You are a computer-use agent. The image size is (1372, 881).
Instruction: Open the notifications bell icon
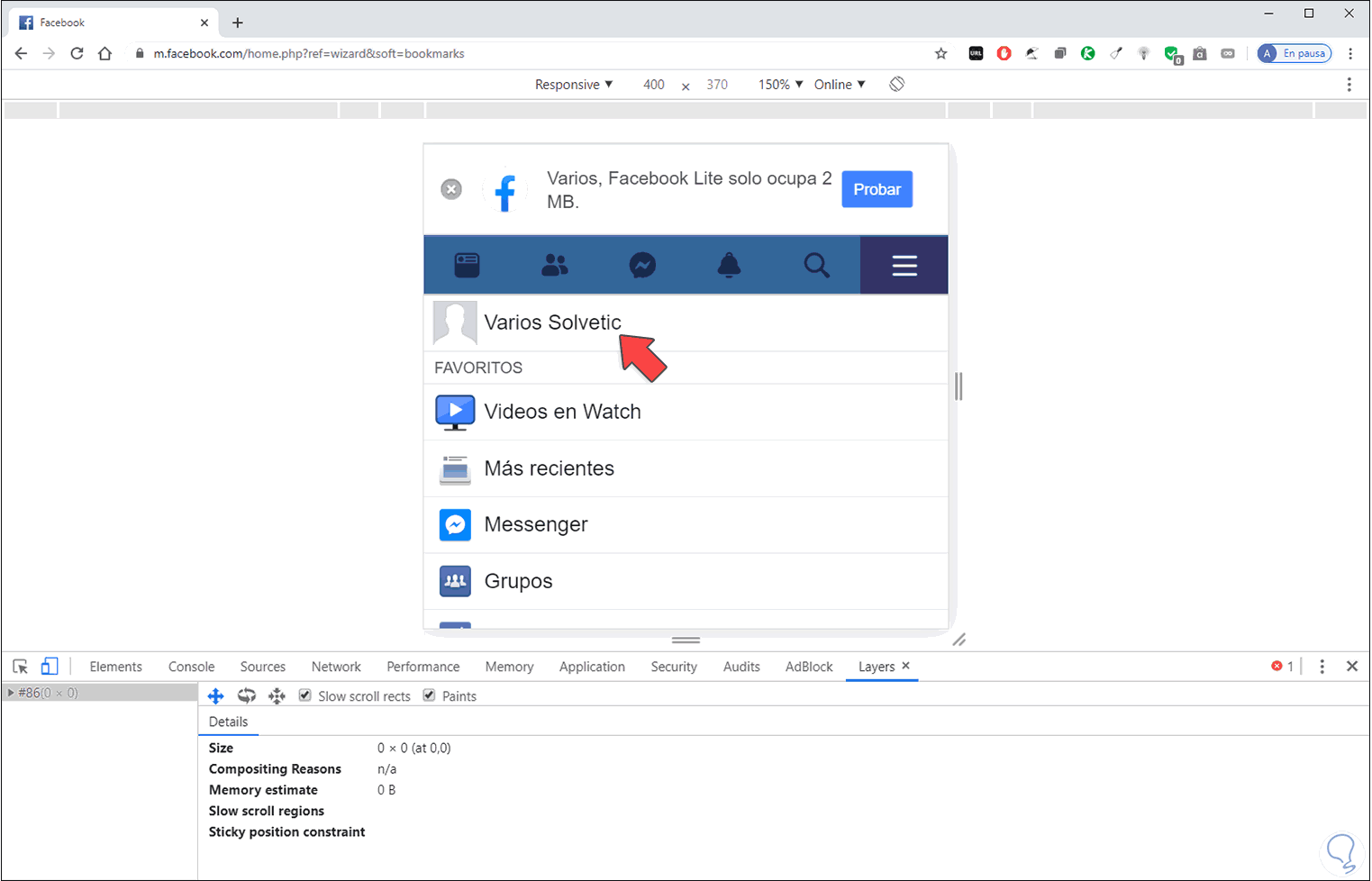click(729, 265)
